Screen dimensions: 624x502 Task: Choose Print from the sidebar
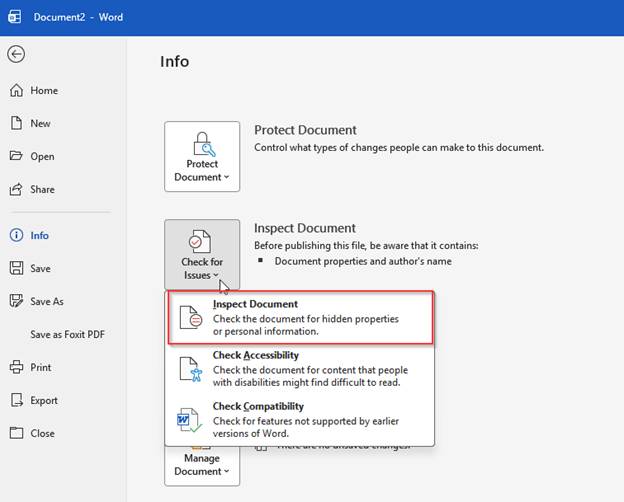pos(41,367)
